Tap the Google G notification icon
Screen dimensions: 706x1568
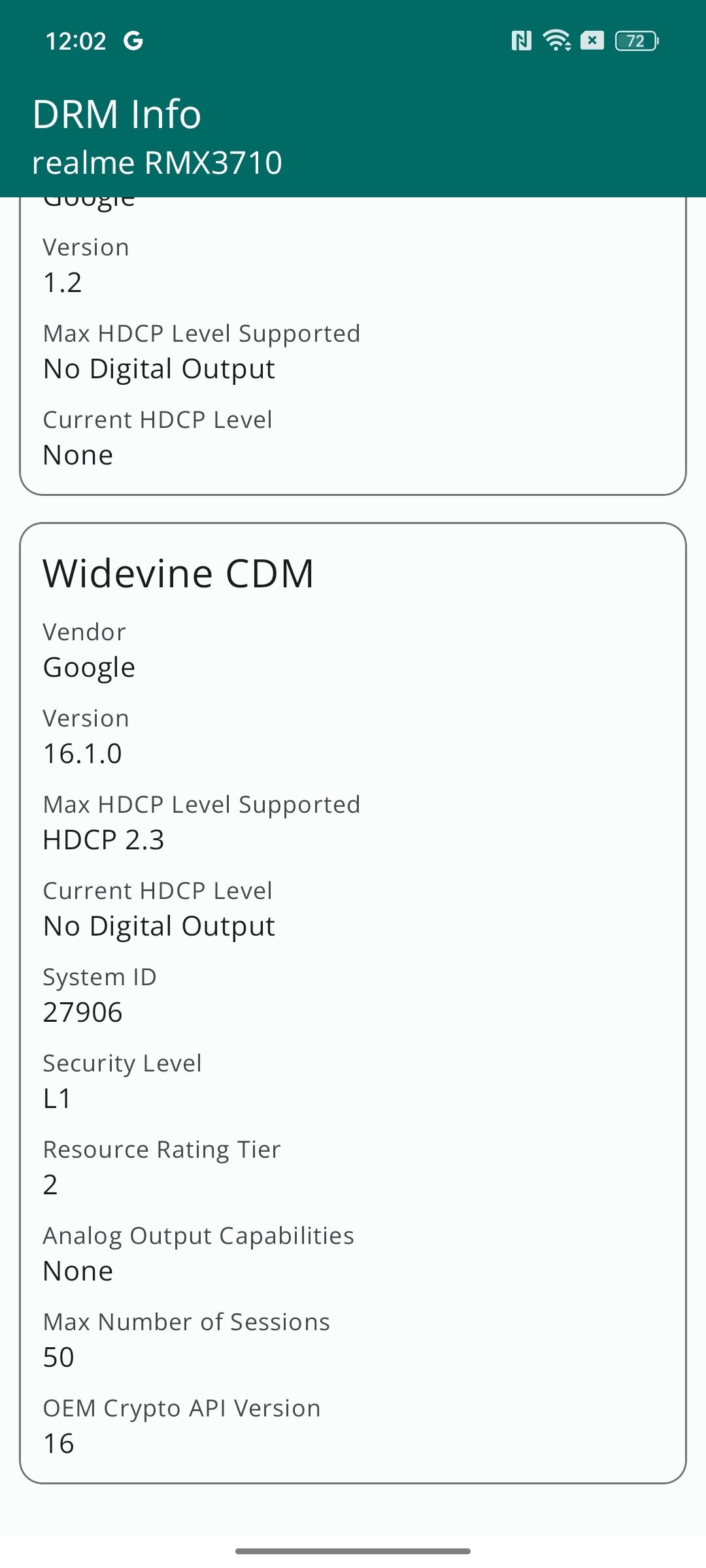pos(133,41)
